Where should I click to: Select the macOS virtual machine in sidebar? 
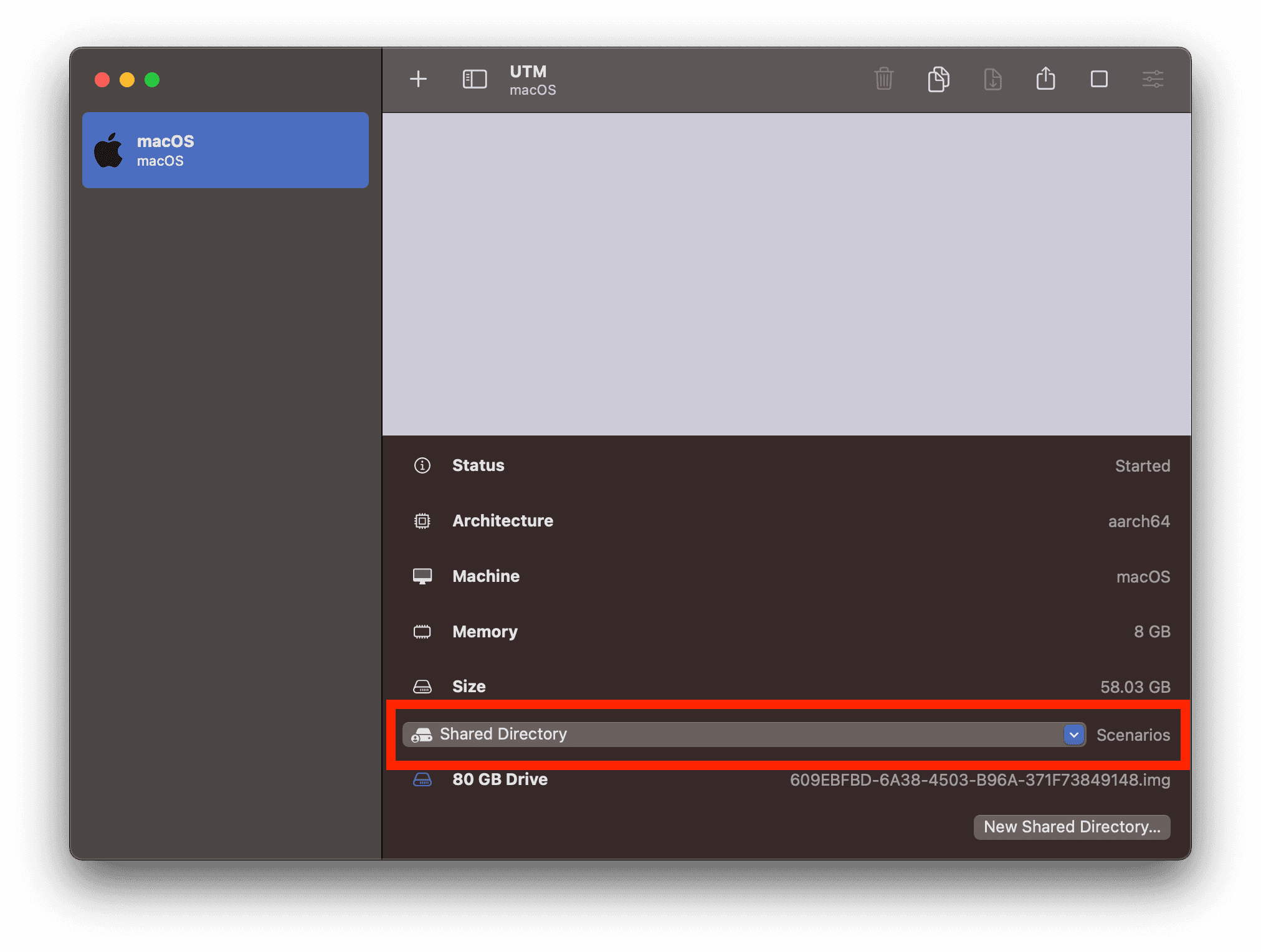coord(226,150)
